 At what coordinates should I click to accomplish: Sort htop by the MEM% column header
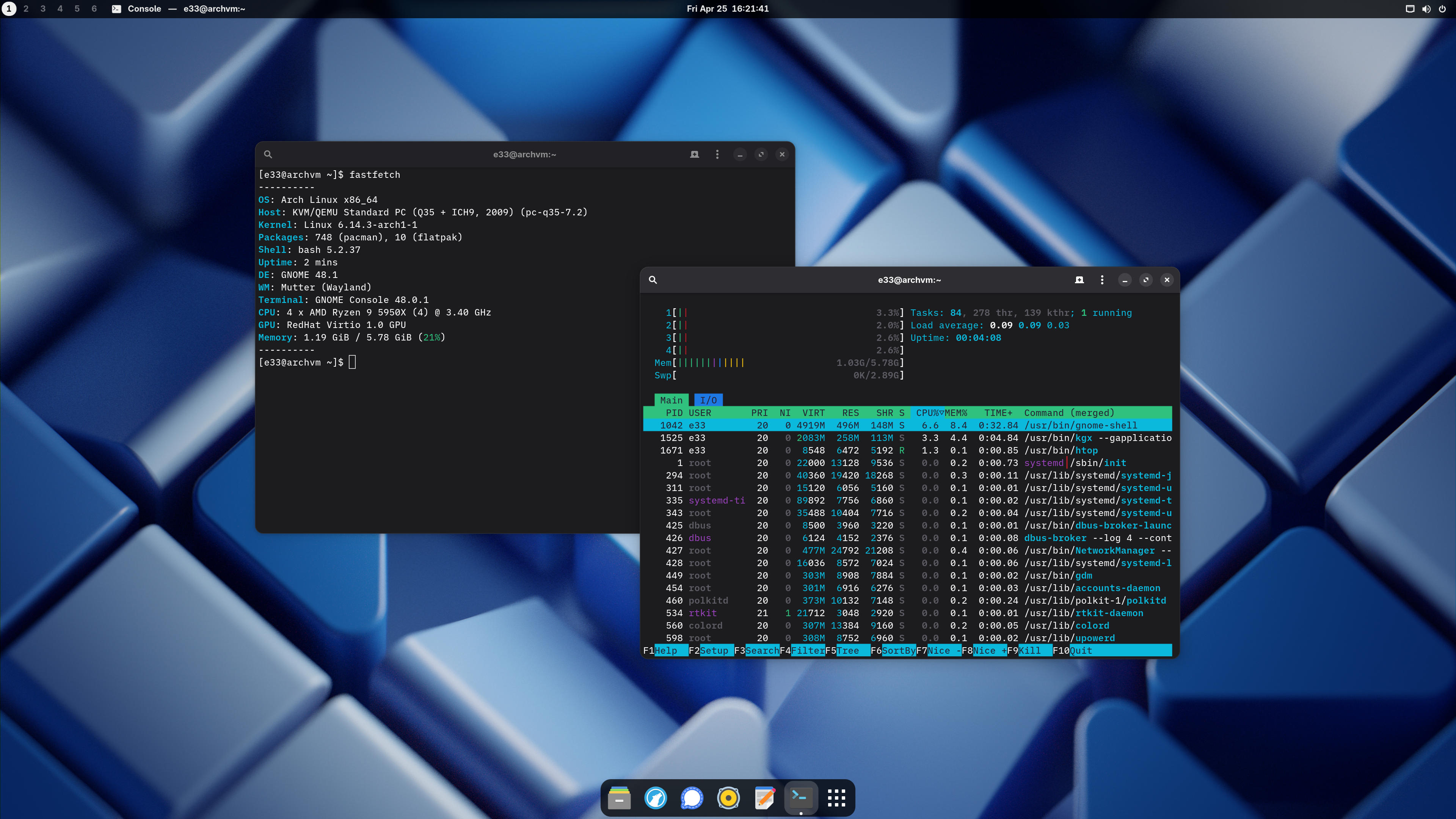click(x=956, y=413)
